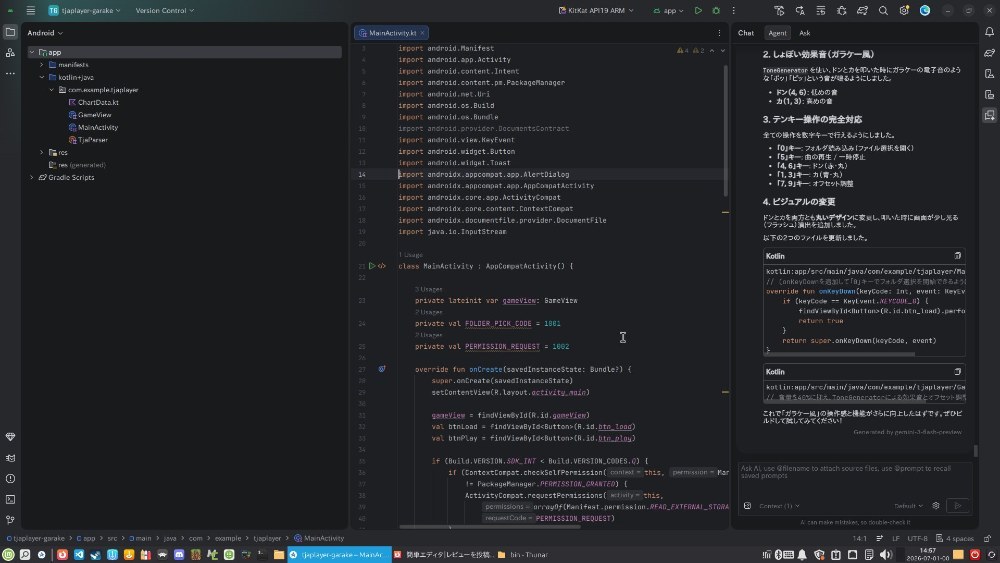This screenshot has height=563, width=1000.
Task: Switch AI panel to Agent mode
Action: (777, 33)
